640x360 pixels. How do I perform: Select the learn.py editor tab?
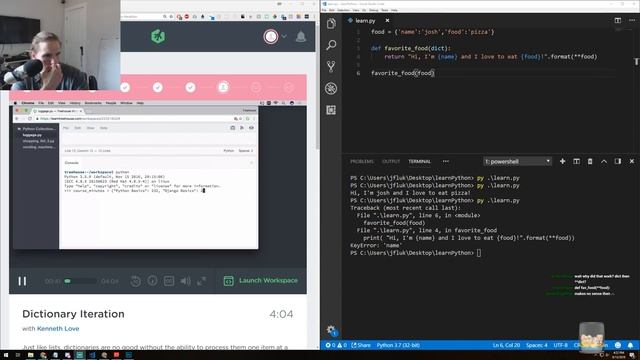[x=365, y=20]
